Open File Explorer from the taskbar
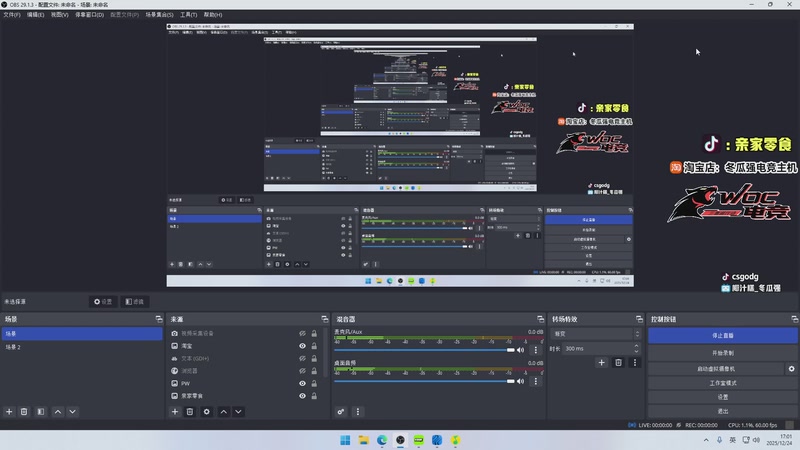Screen dimensions: 800x450 coord(364,440)
